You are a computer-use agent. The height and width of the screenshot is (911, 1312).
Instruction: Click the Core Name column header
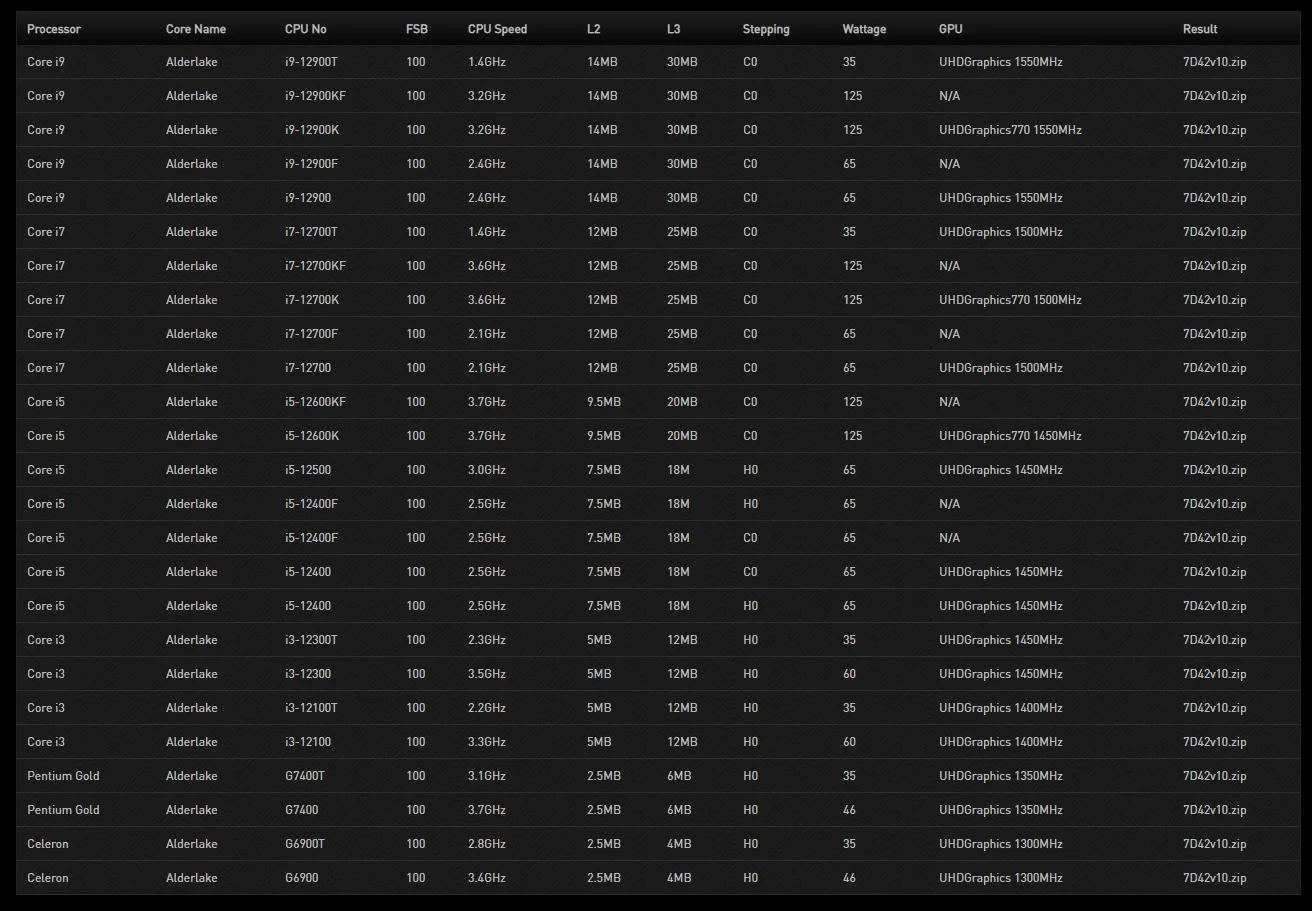[x=196, y=29]
